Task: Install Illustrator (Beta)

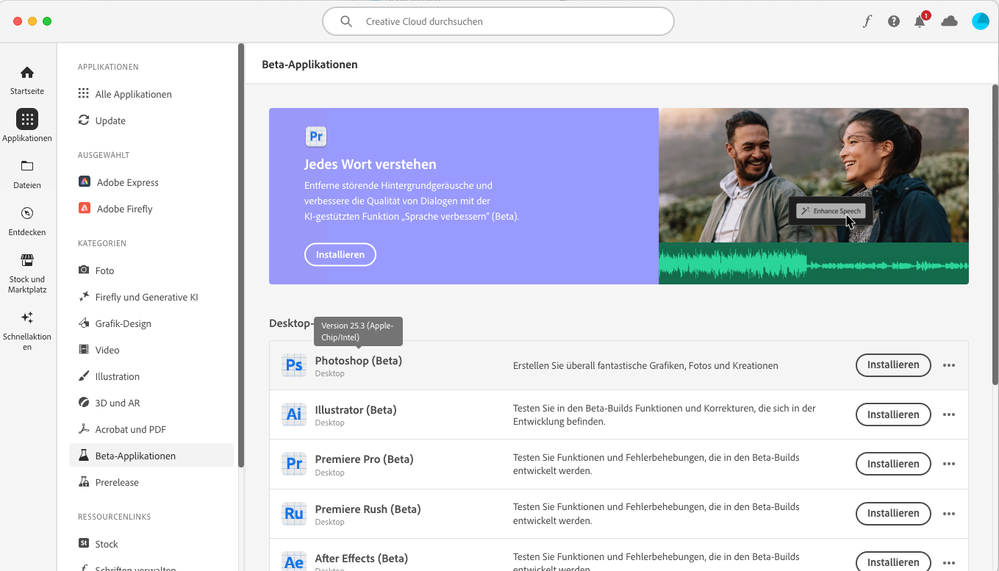Action: (x=893, y=414)
